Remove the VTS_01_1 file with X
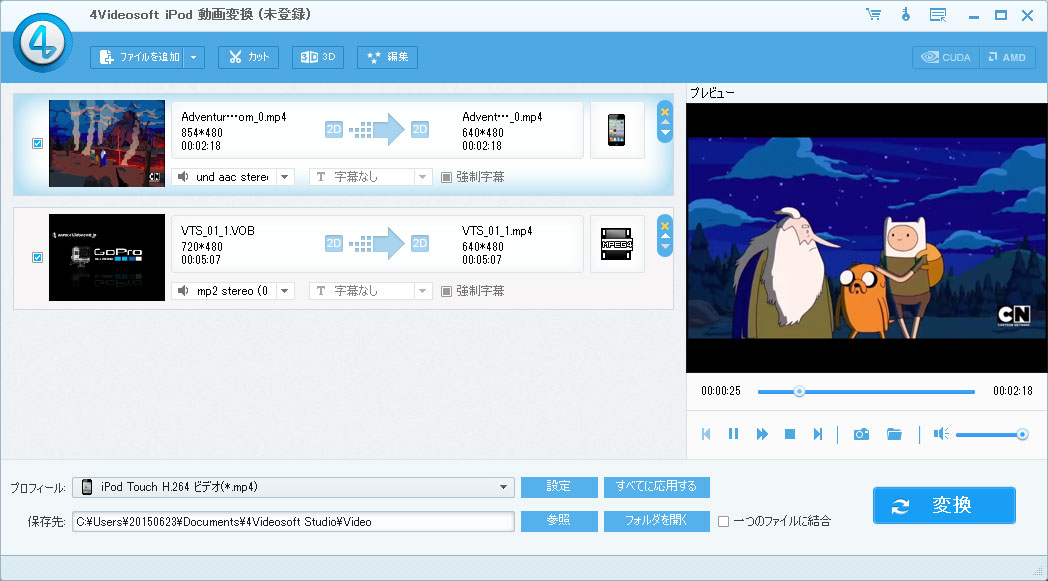The width and height of the screenshot is (1048, 581). (x=665, y=226)
